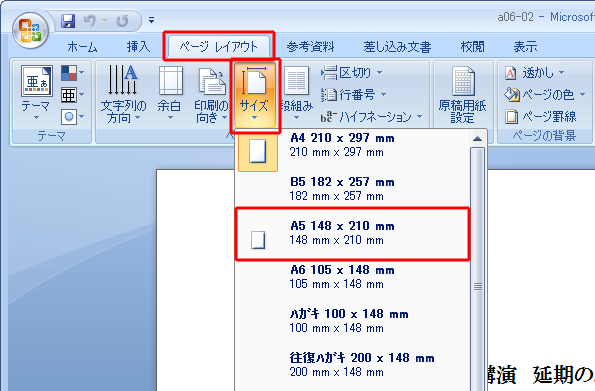The height and width of the screenshot is (391, 595).
Task: Select A5 148 x 210 mm paper size
Action: 353,234
